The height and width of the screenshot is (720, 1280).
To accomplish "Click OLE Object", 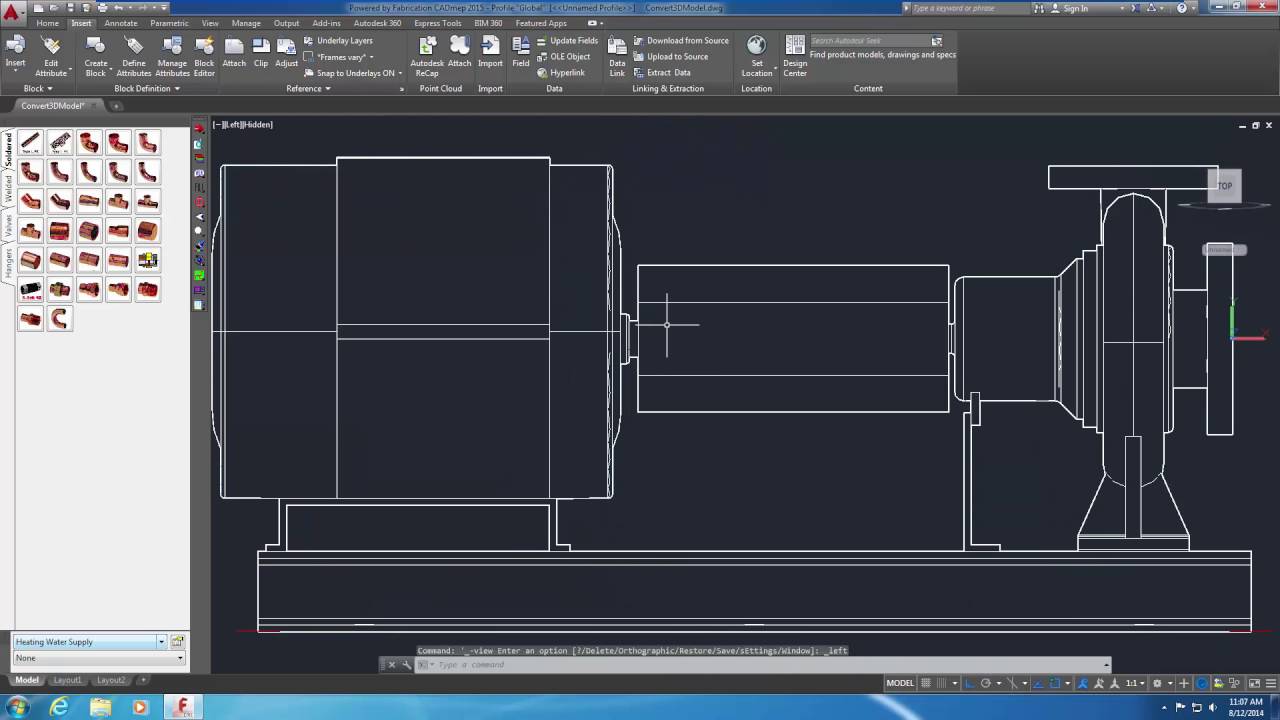I will 563,57.
